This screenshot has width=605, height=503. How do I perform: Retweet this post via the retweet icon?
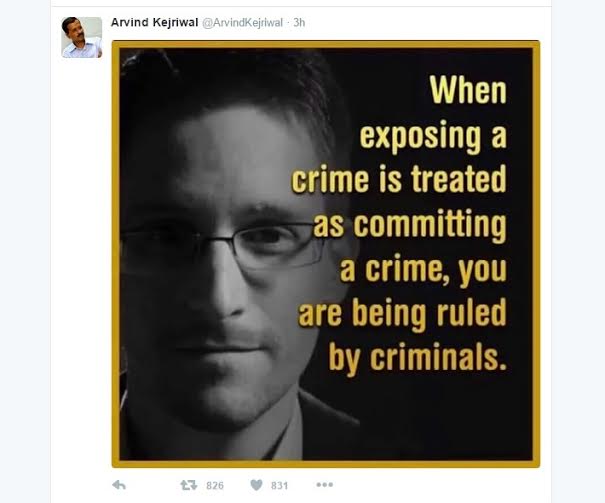point(189,485)
